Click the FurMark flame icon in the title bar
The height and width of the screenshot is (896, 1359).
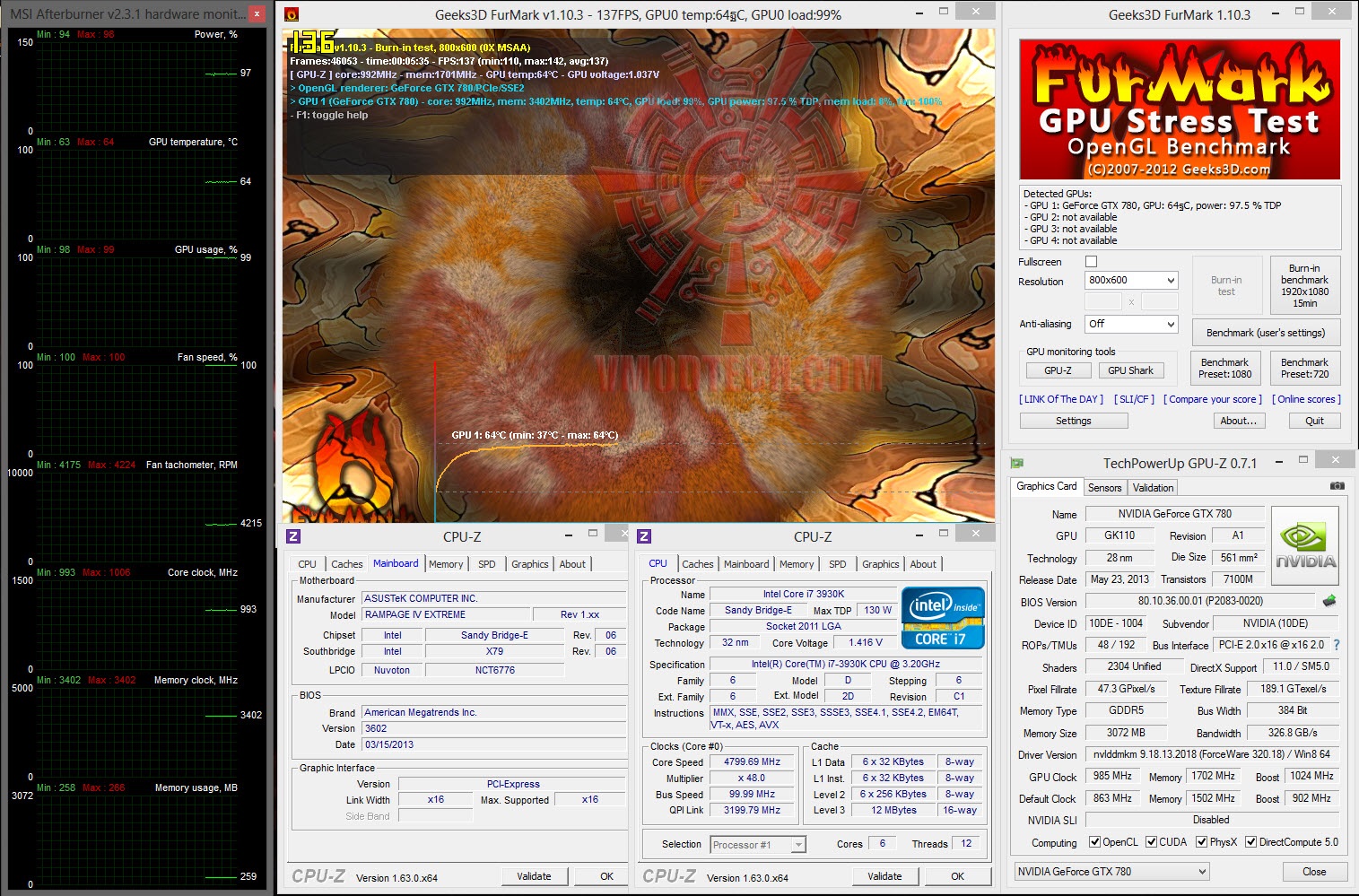(x=292, y=13)
